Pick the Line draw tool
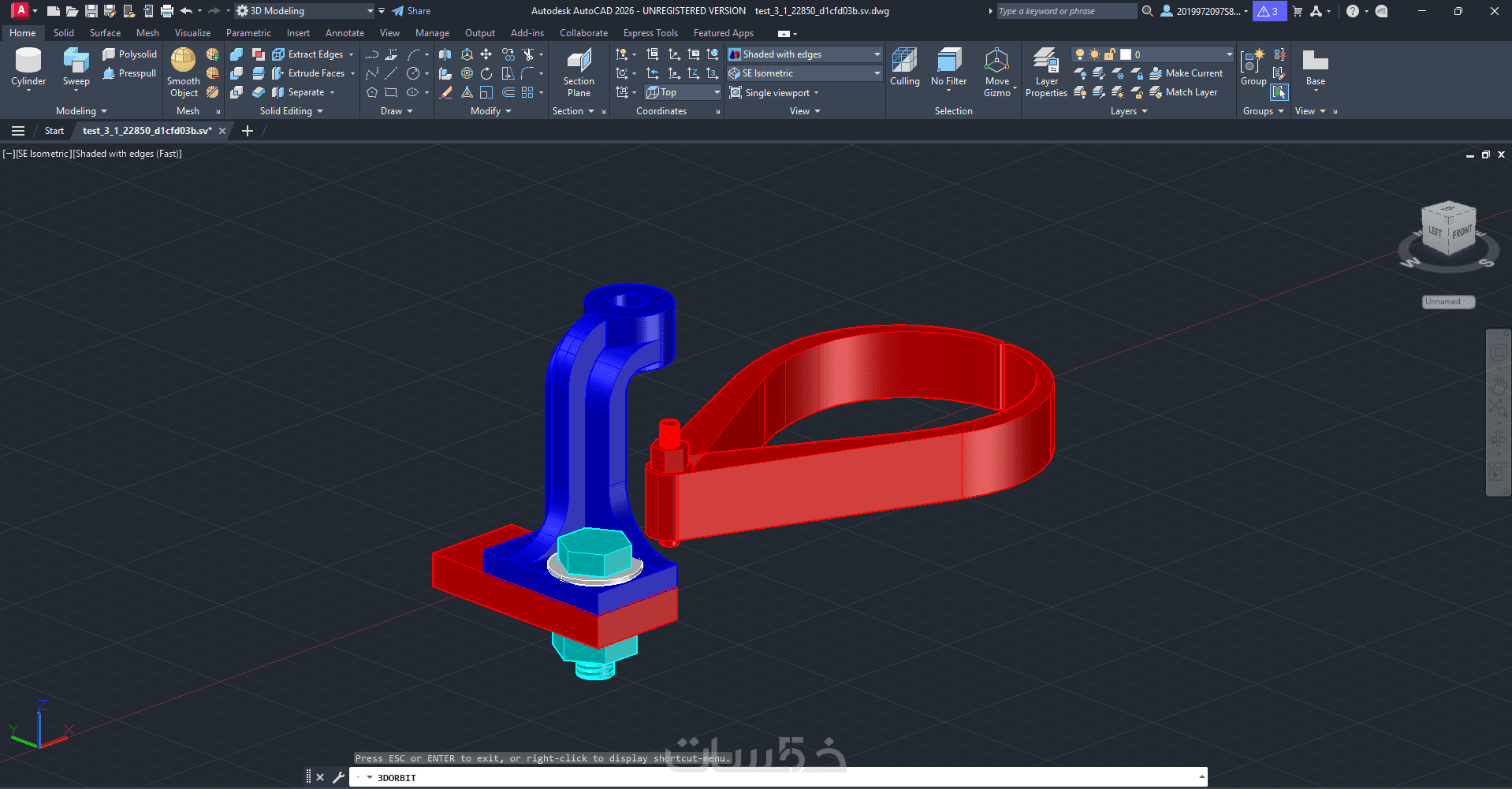Viewport: 1512px width, 789px height. (391, 73)
